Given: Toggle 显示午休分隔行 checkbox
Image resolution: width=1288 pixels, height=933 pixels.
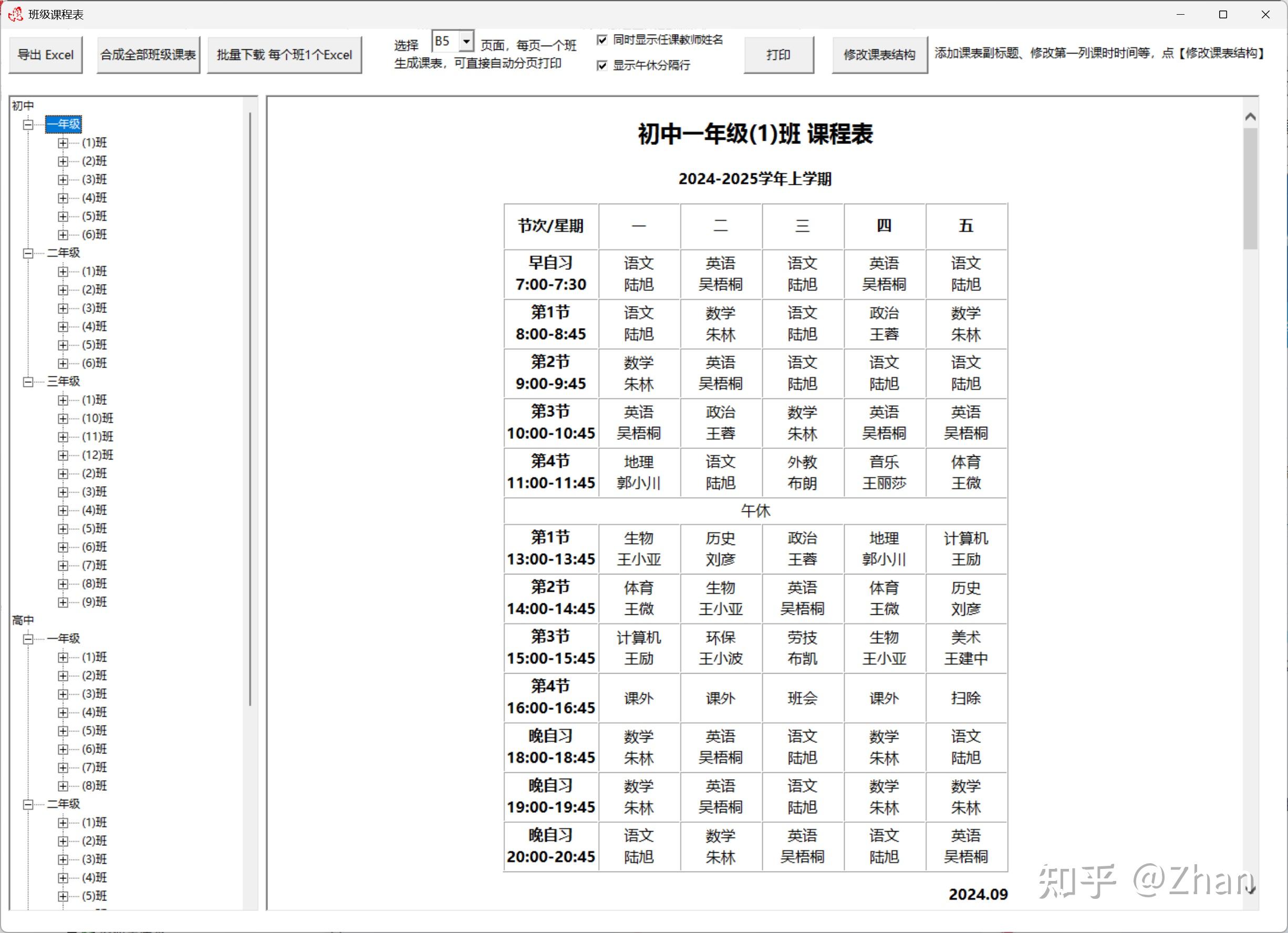Looking at the screenshot, I should pos(603,66).
